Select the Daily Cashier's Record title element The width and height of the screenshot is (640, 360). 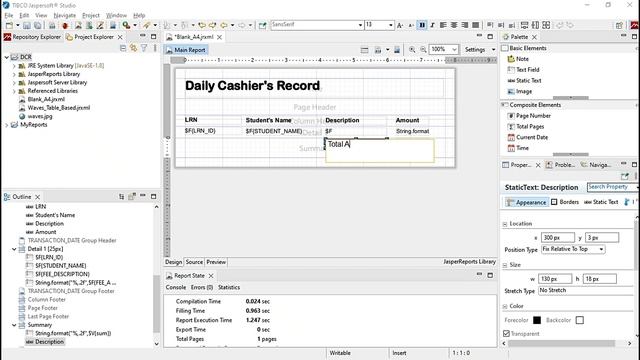252,86
